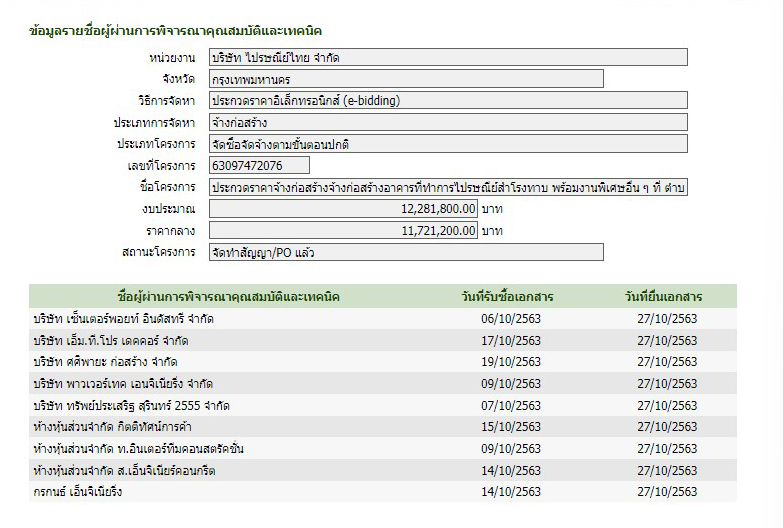Screen dimensions: 783x528
Task: Click the ประเภทโครงการ field
Action: (447, 144)
